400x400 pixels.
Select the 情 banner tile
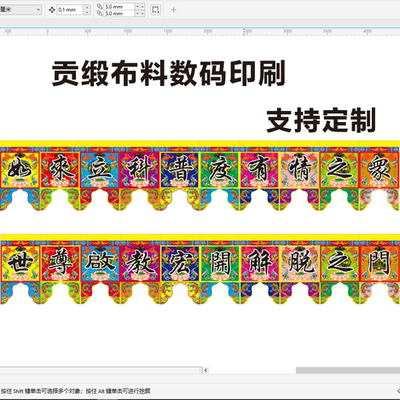click(x=300, y=170)
